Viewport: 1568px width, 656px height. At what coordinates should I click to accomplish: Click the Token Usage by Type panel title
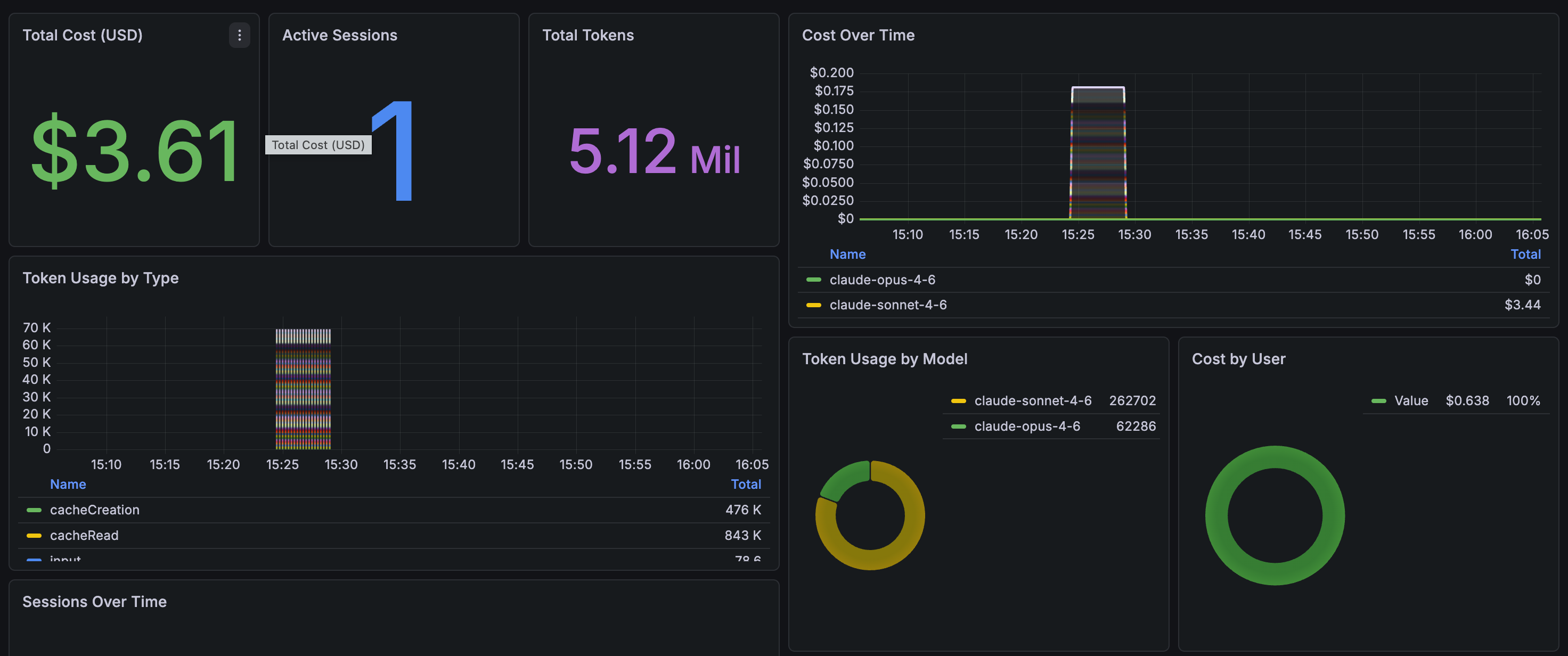tap(101, 278)
